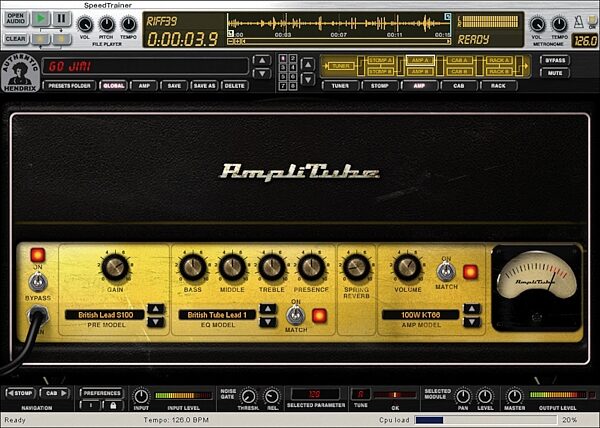Viewport: 600px width, 428px height.
Task: Switch to the Cab tab
Action: [x=459, y=86]
